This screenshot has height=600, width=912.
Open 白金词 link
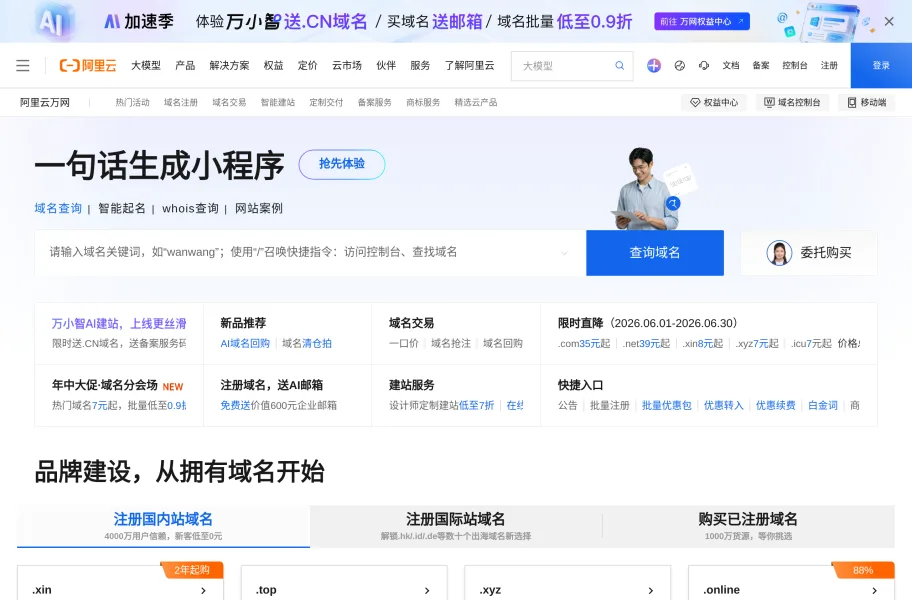823,406
